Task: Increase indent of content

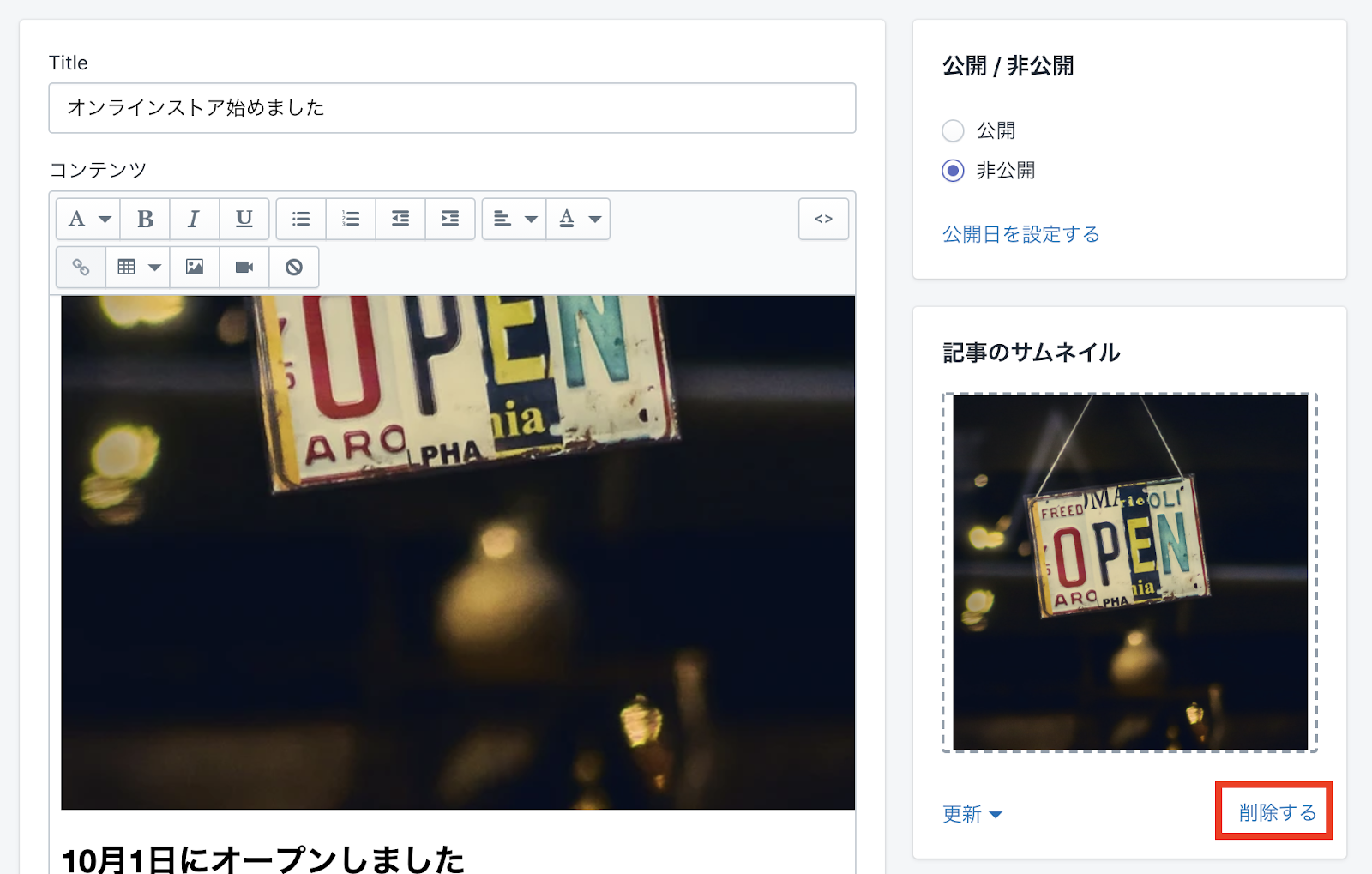Action: click(x=450, y=219)
